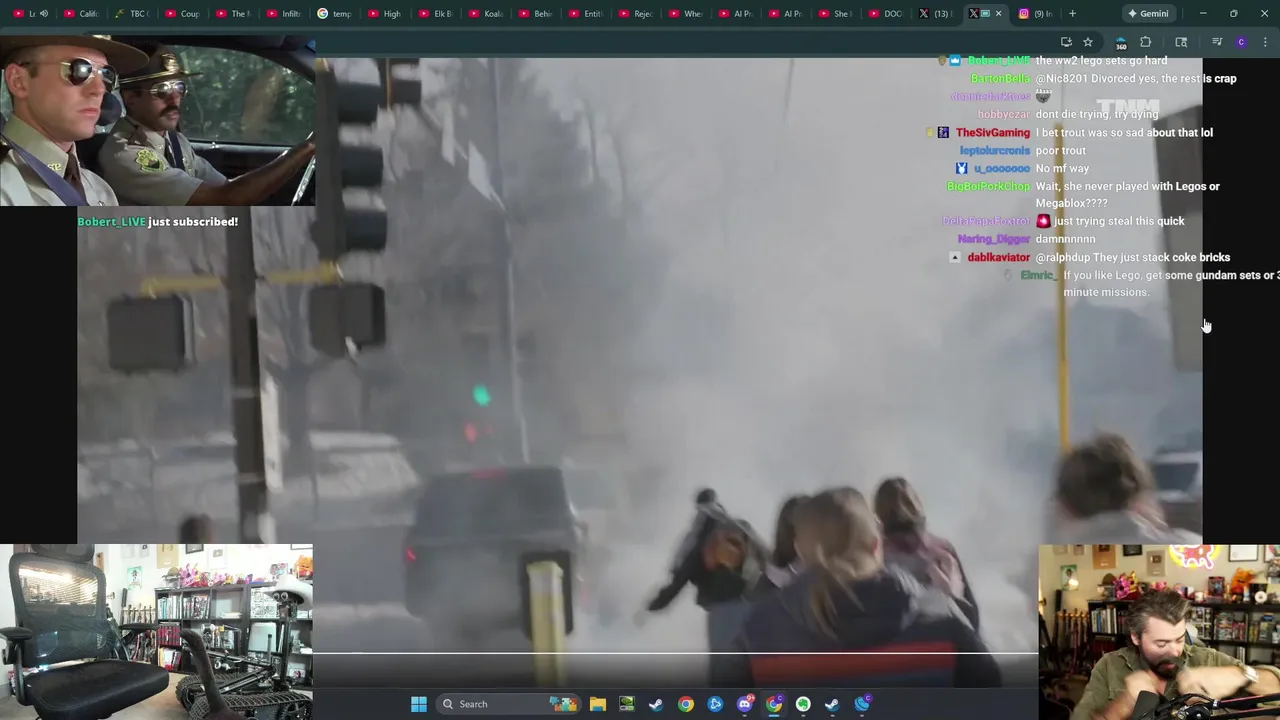Open the Chrome search tabs side icon
Screen dimensions: 1280x720
pos(1181,42)
